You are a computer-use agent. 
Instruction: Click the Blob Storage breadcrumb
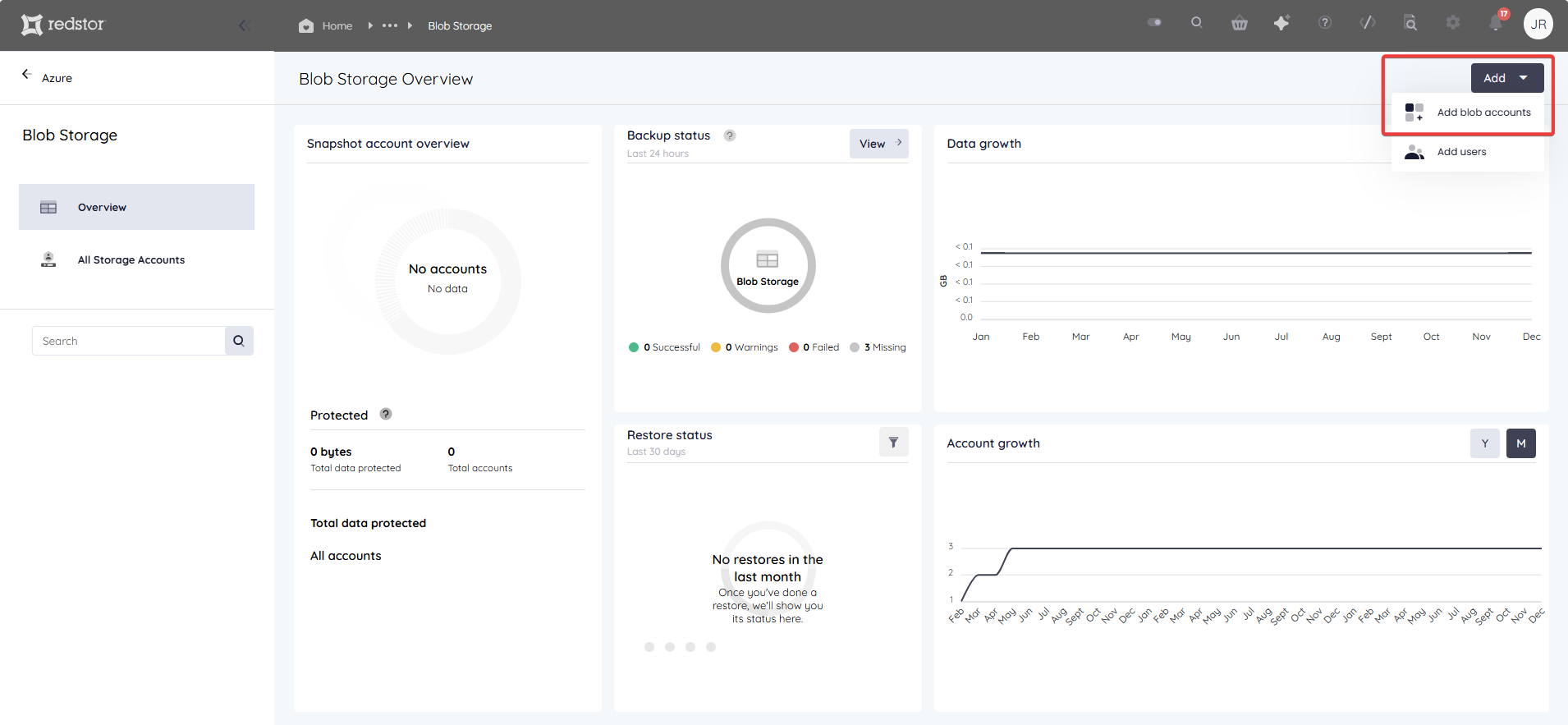click(x=460, y=26)
